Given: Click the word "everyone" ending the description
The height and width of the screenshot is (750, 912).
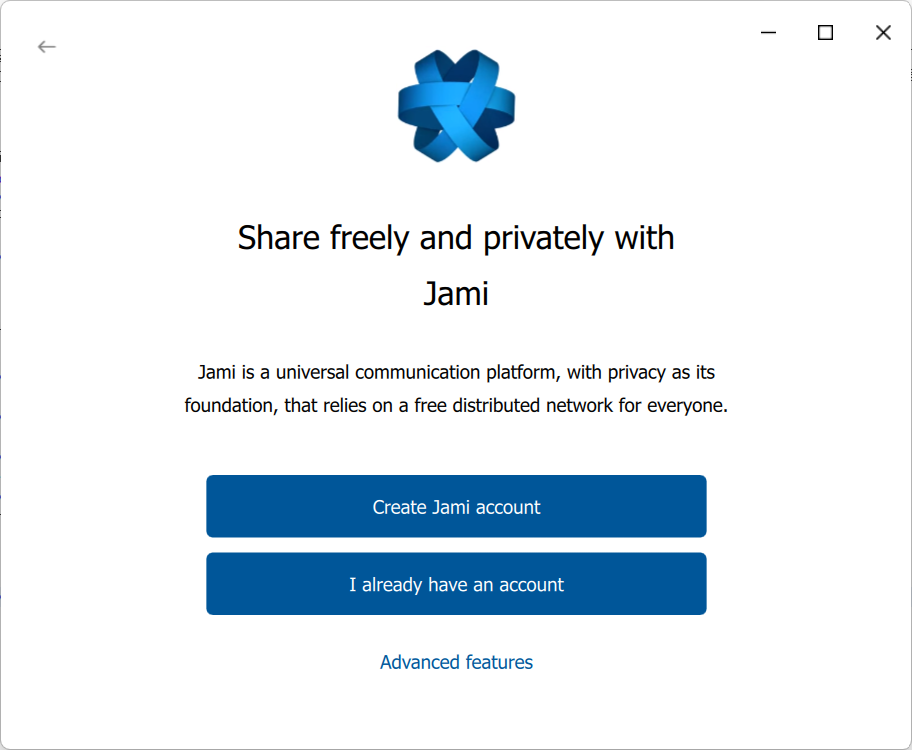Looking at the screenshot, I should (x=685, y=406).
